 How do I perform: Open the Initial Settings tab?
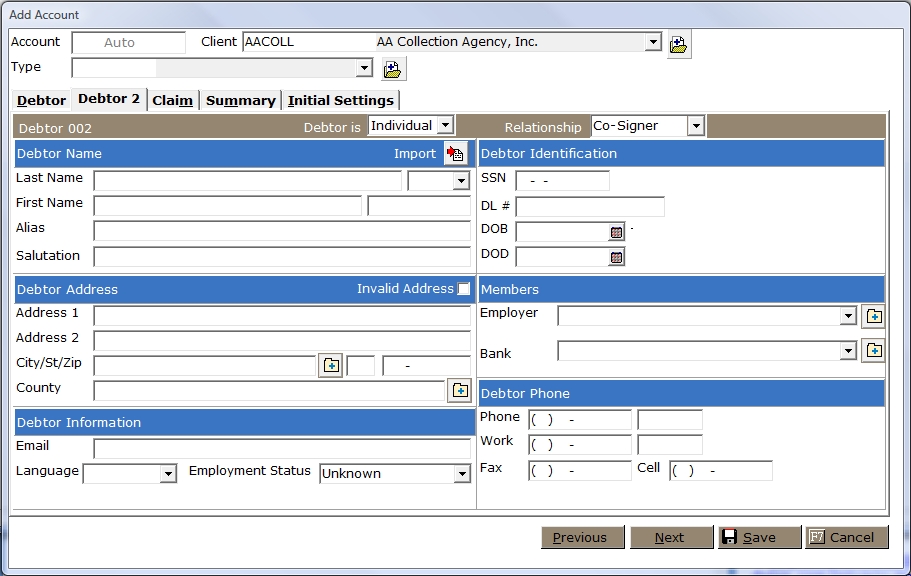341,100
